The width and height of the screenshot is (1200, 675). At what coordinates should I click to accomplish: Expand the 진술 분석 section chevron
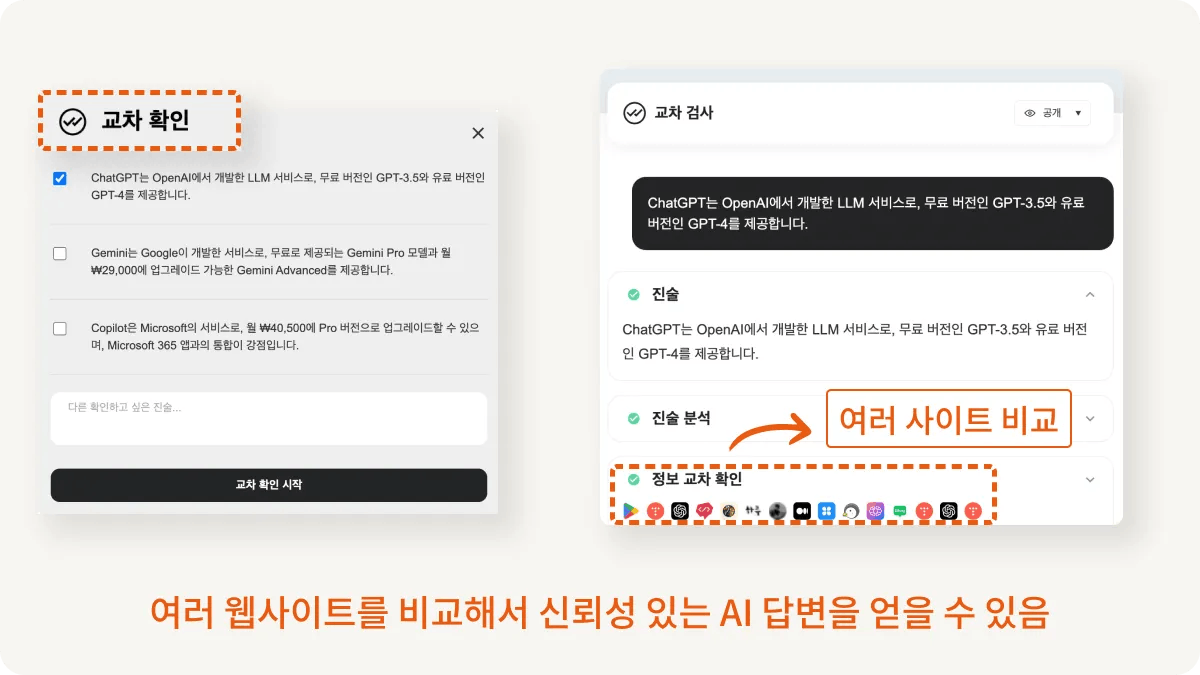pyautogui.click(x=1090, y=418)
